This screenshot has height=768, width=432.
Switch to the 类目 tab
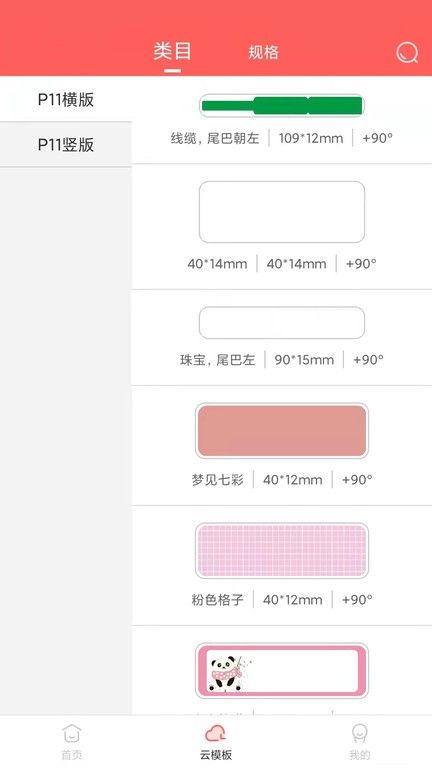172,51
